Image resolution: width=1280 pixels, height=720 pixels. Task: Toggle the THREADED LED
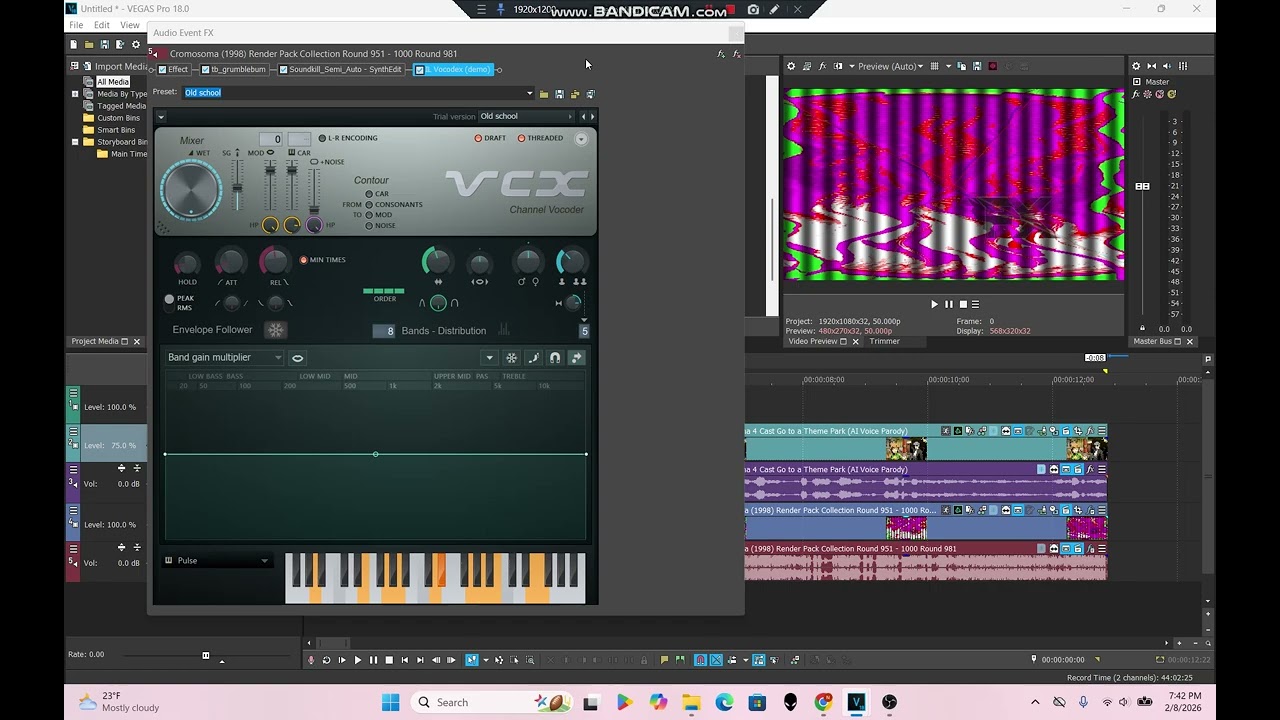[521, 138]
